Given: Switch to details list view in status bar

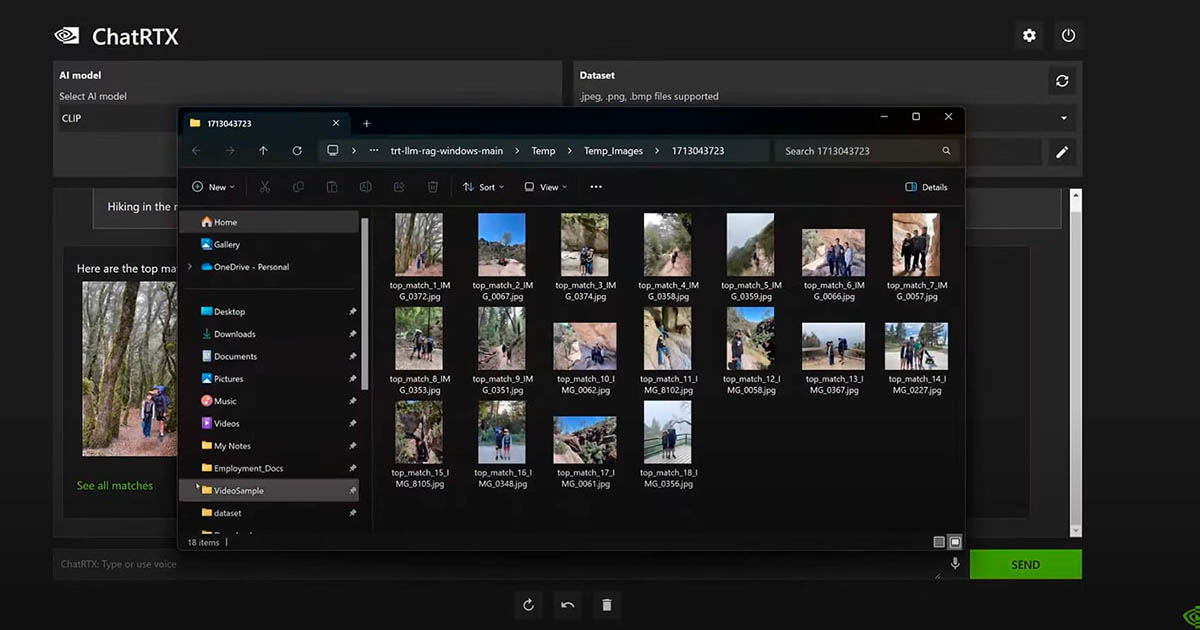Looking at the screenshot, I should pyautogui.click(x=938, y=542).
